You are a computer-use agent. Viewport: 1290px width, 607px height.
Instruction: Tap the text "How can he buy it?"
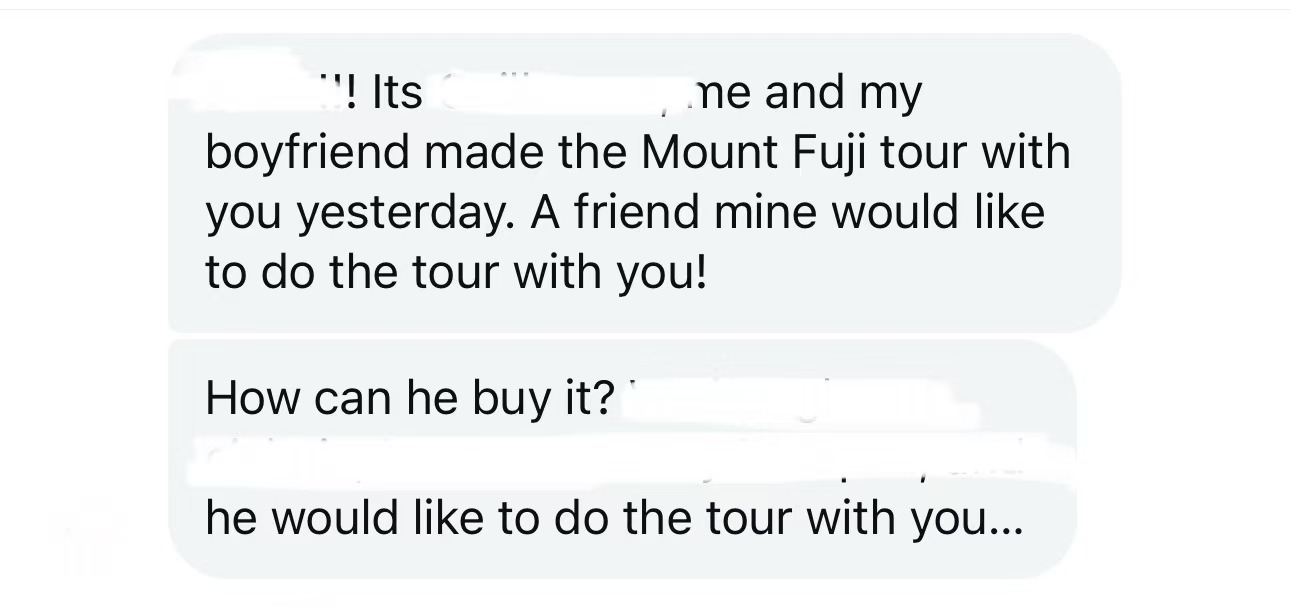click(x=410, y=398)
